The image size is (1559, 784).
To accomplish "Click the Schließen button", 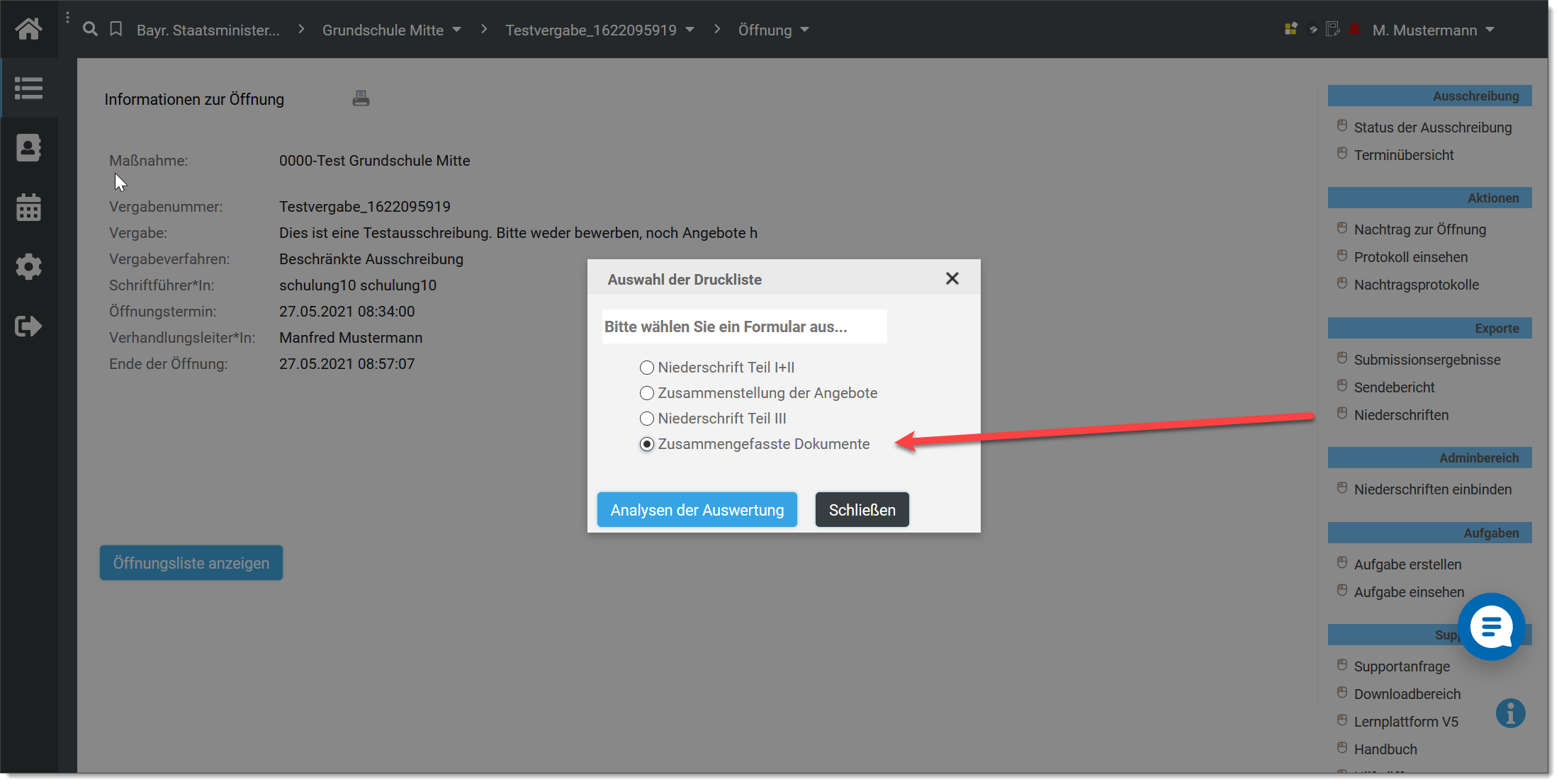I will [x=862, y=510].
